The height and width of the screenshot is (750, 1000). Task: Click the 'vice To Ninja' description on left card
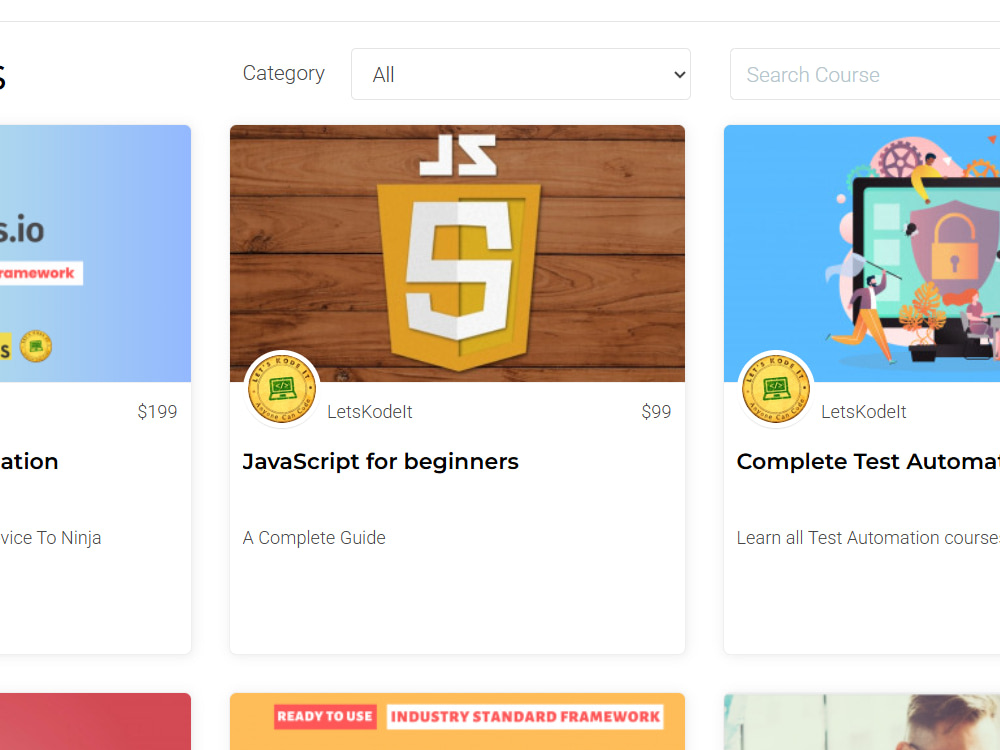(50, 538)
